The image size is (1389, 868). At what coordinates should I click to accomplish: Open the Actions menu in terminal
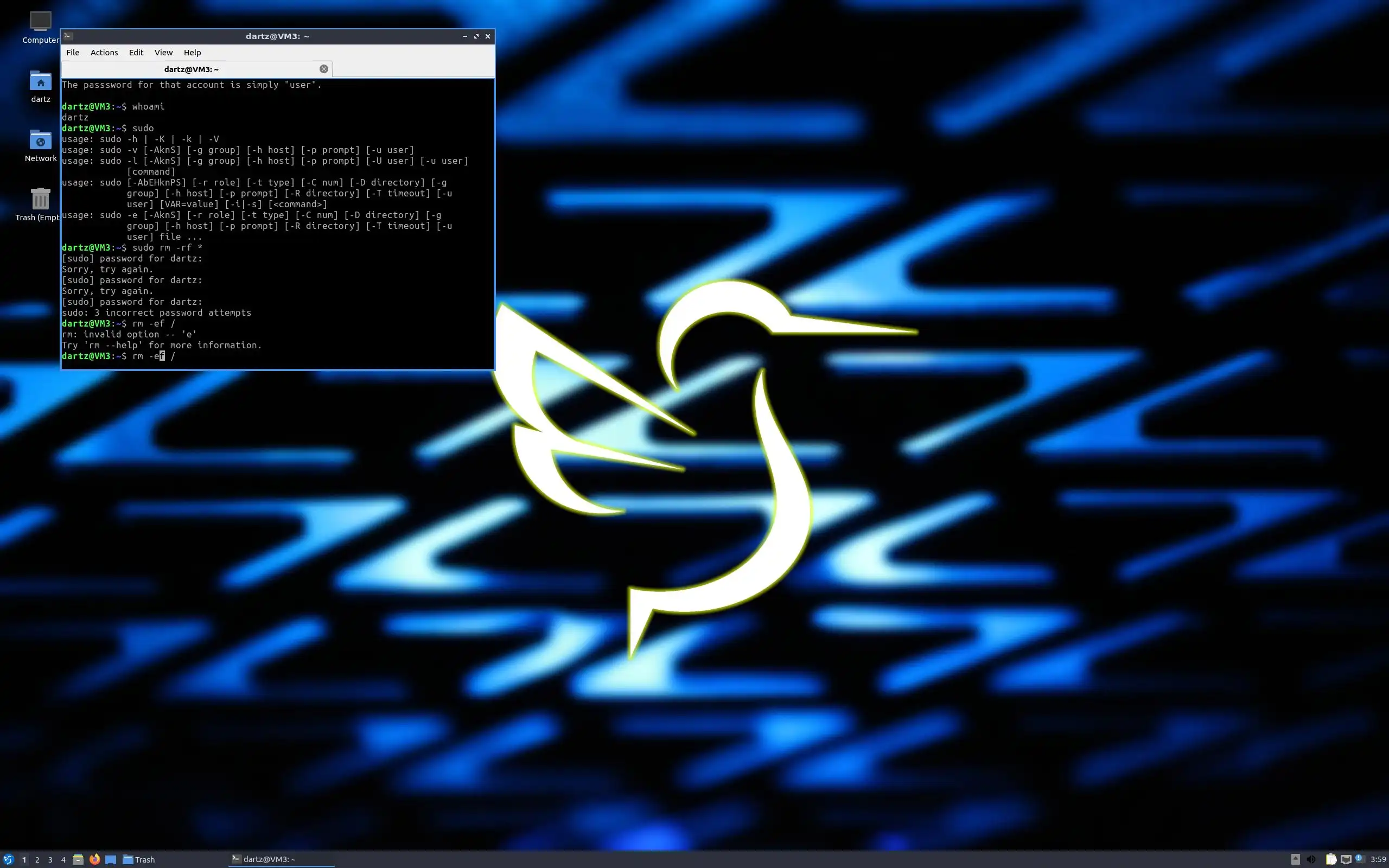click(x=104, y=52)
